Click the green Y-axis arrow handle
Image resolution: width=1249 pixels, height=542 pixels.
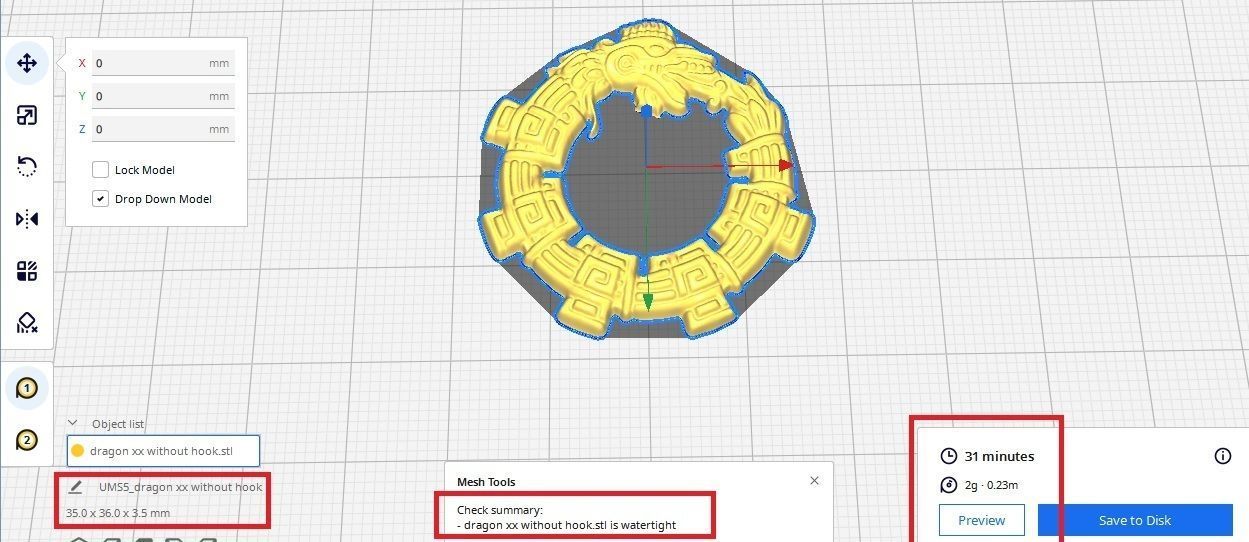(648, 301)
